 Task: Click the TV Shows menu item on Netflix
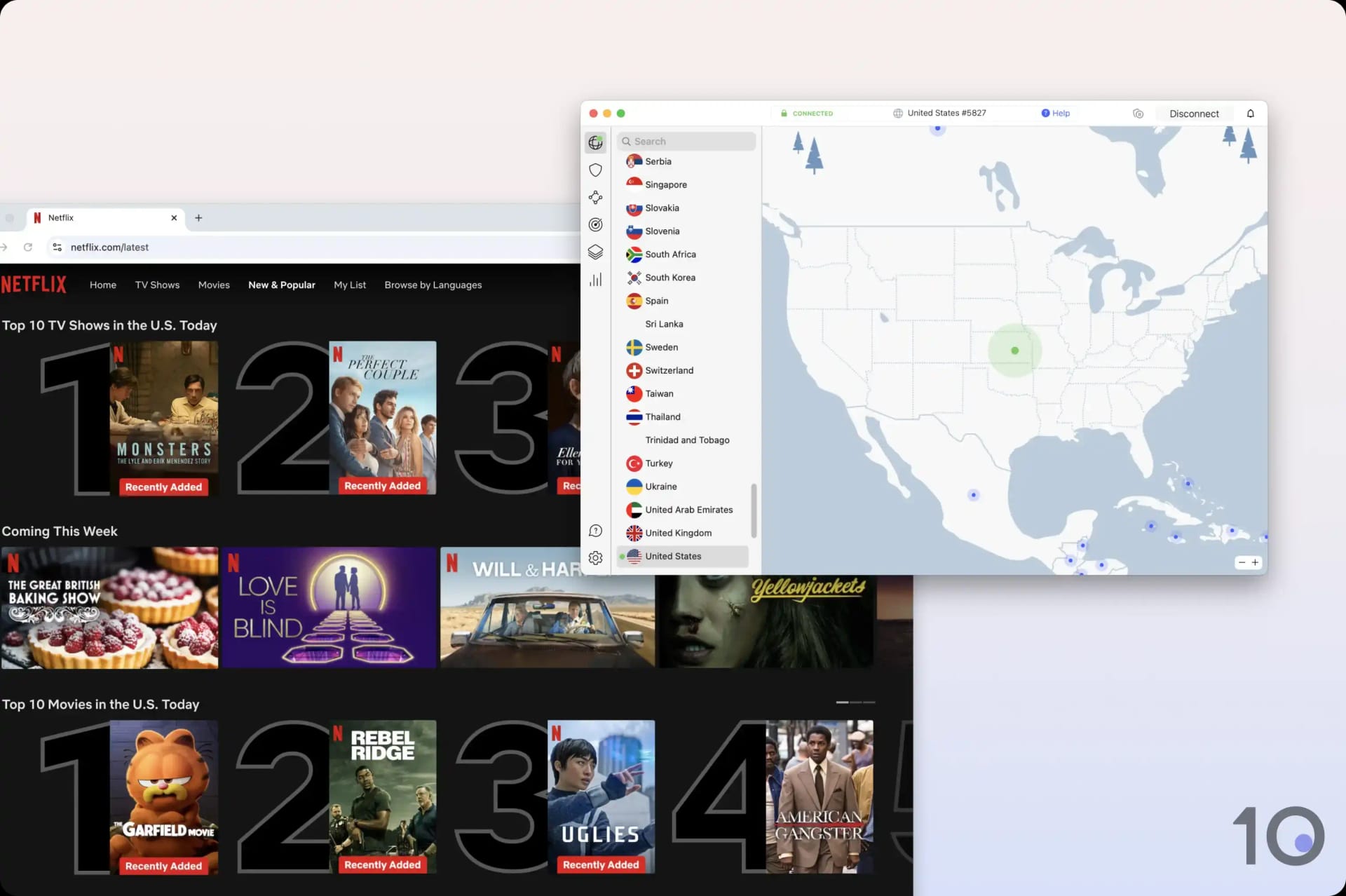pyautogui.click(x=157, y=285)
